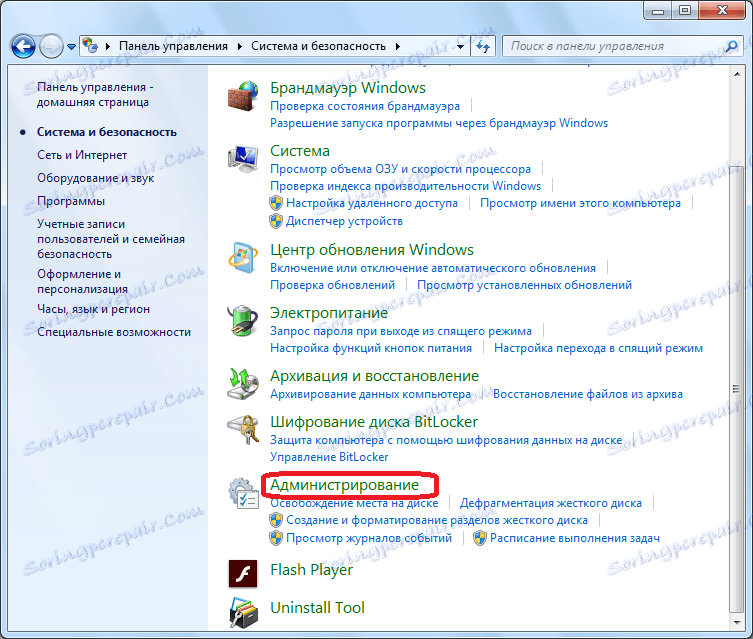Click Настройка функций кнопок питания link

[371, 349]
